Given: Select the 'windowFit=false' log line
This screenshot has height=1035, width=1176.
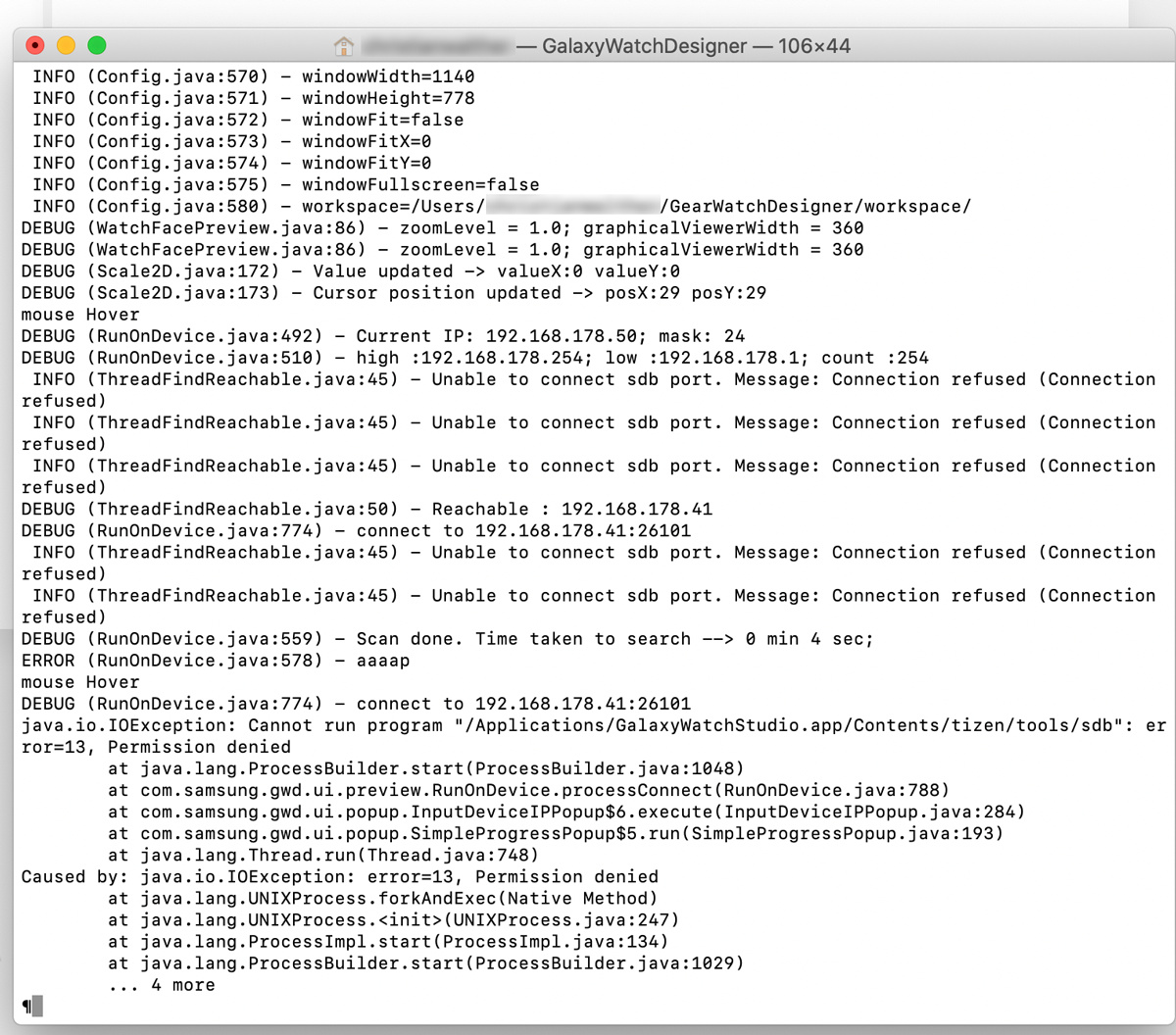Looking at the screenshot, I should [x=248, y=120].
